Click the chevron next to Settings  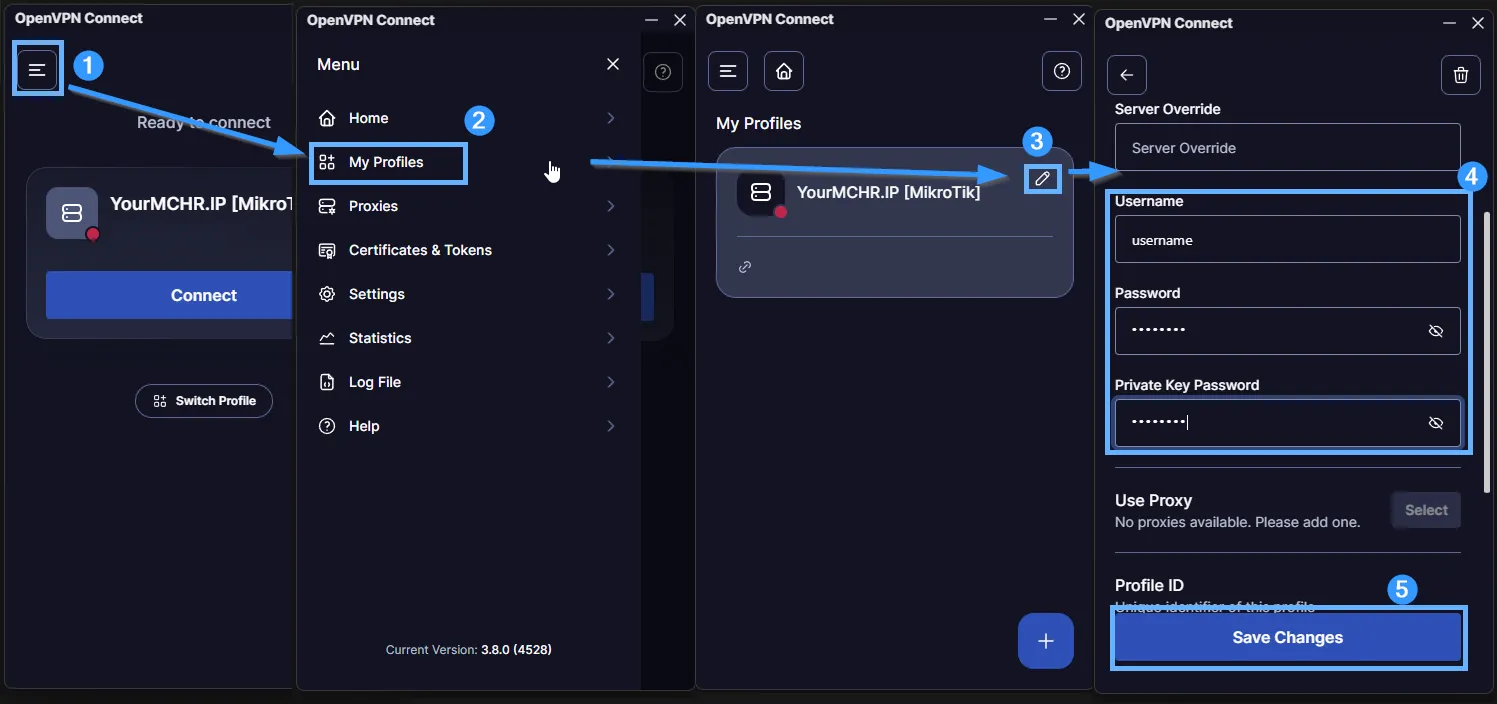(x=610, y=294)
